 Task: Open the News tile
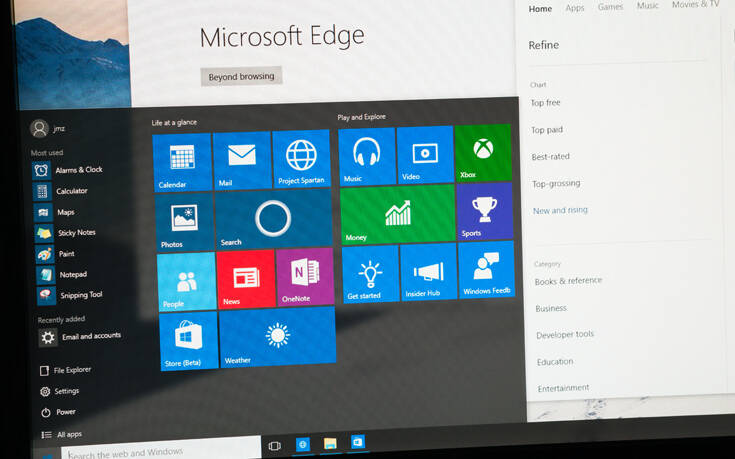click(246, 279)
